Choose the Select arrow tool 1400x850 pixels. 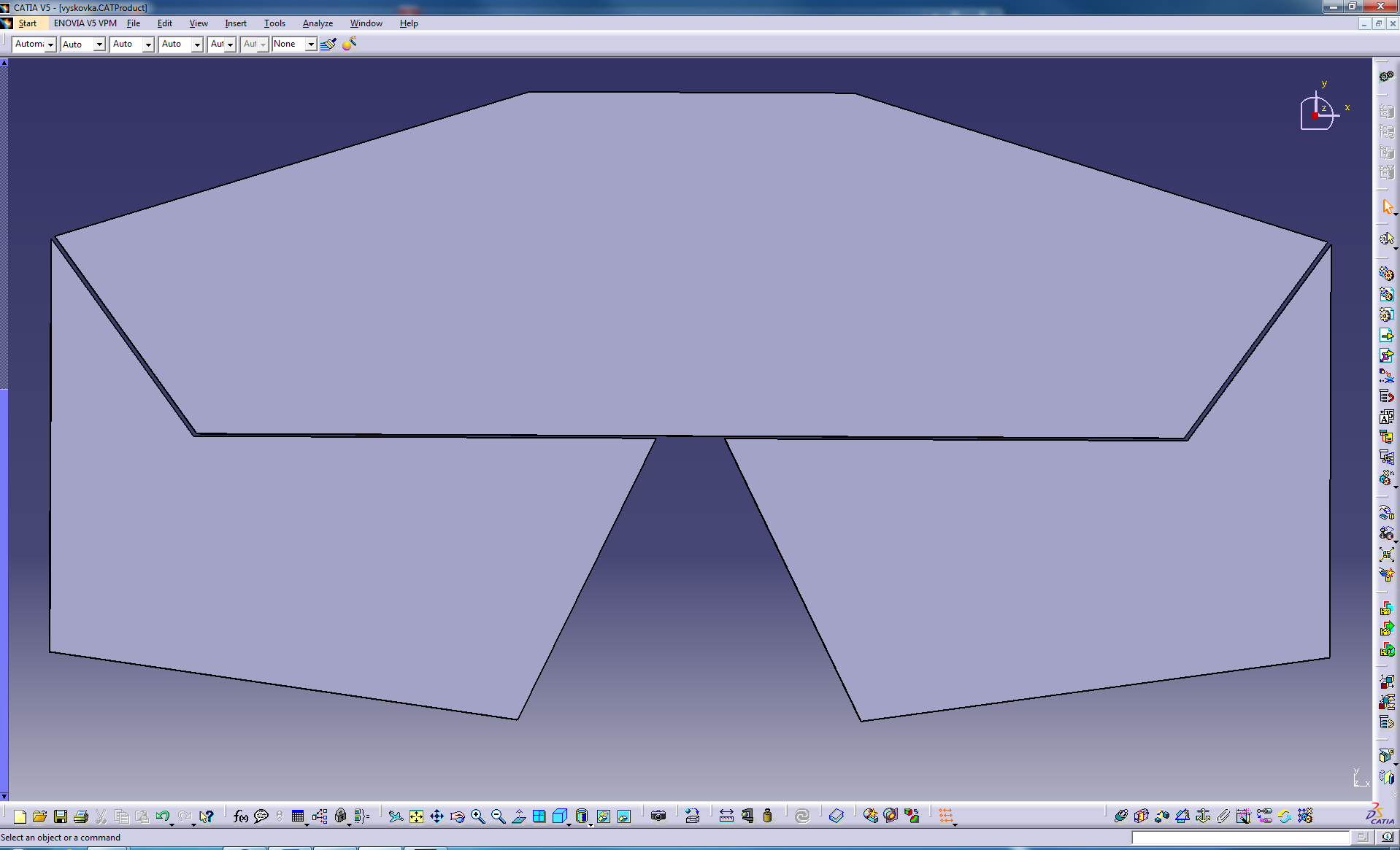pos(1387,207)
